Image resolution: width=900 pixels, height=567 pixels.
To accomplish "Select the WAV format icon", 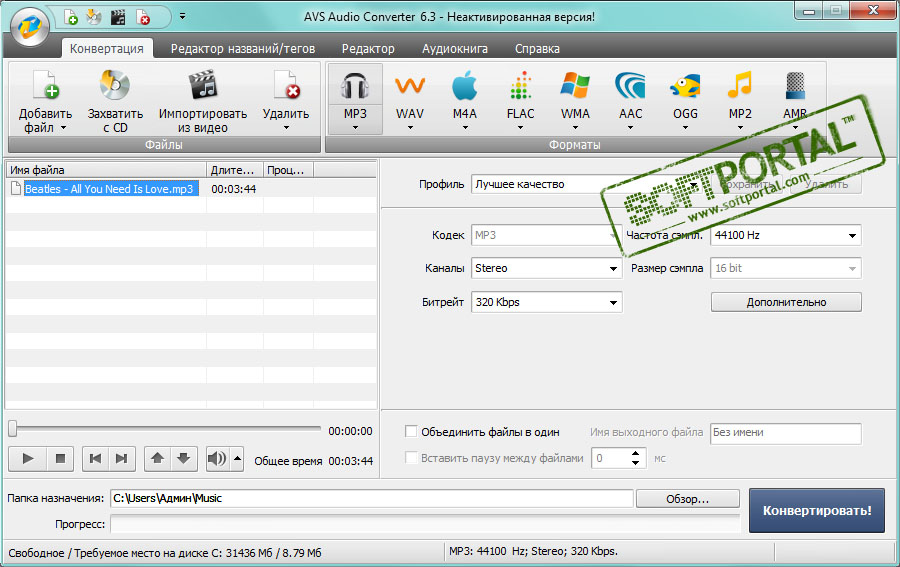I will (410, 87).
